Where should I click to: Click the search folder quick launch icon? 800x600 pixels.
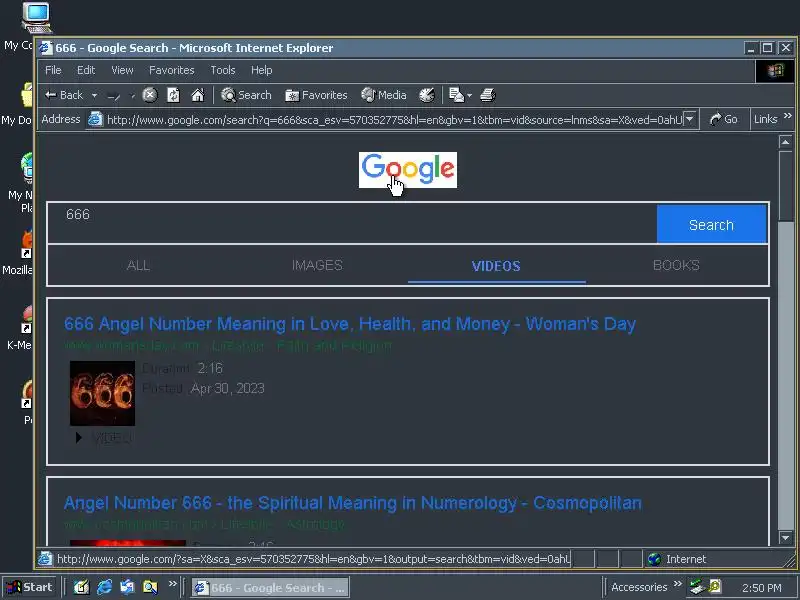[150, 587]
